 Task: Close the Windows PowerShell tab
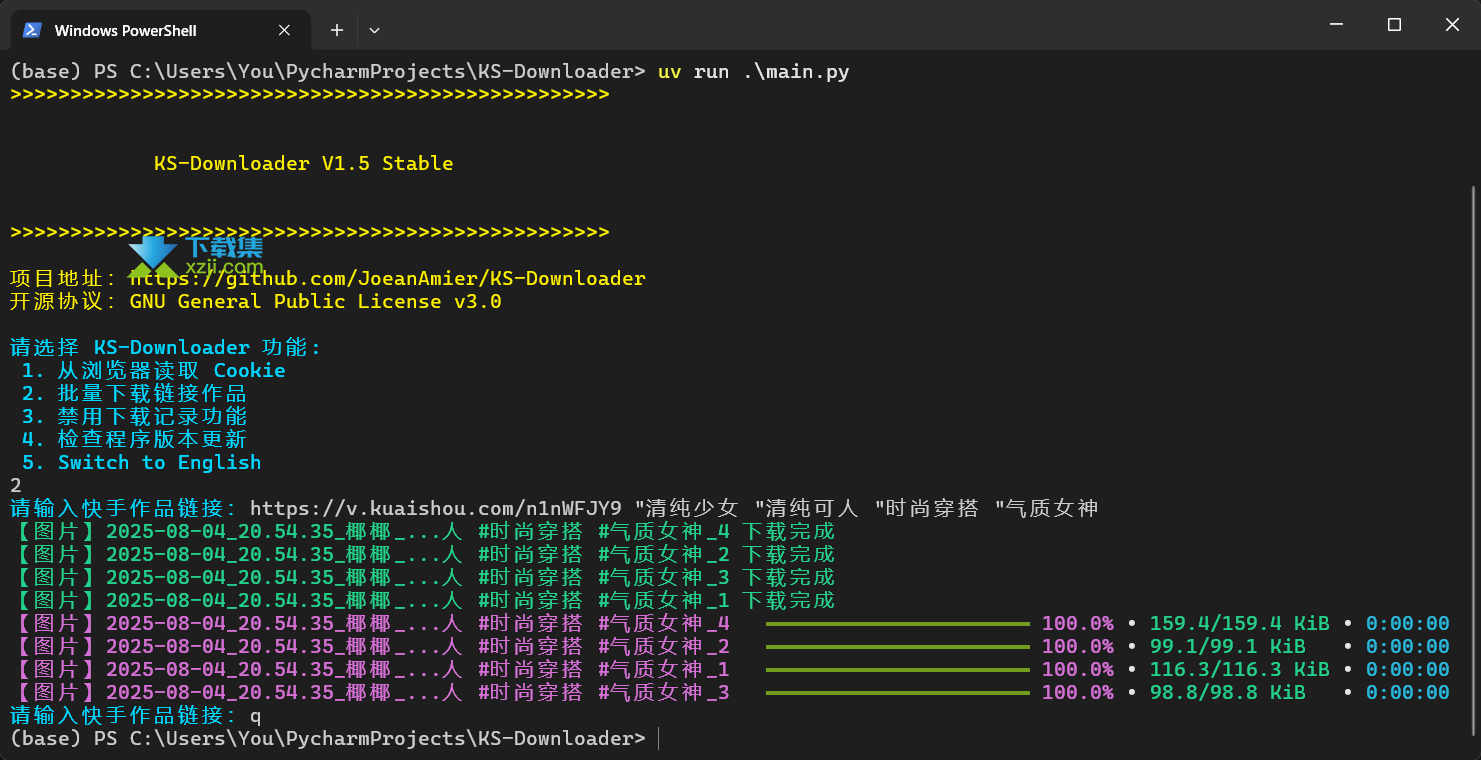pos(284,30)
